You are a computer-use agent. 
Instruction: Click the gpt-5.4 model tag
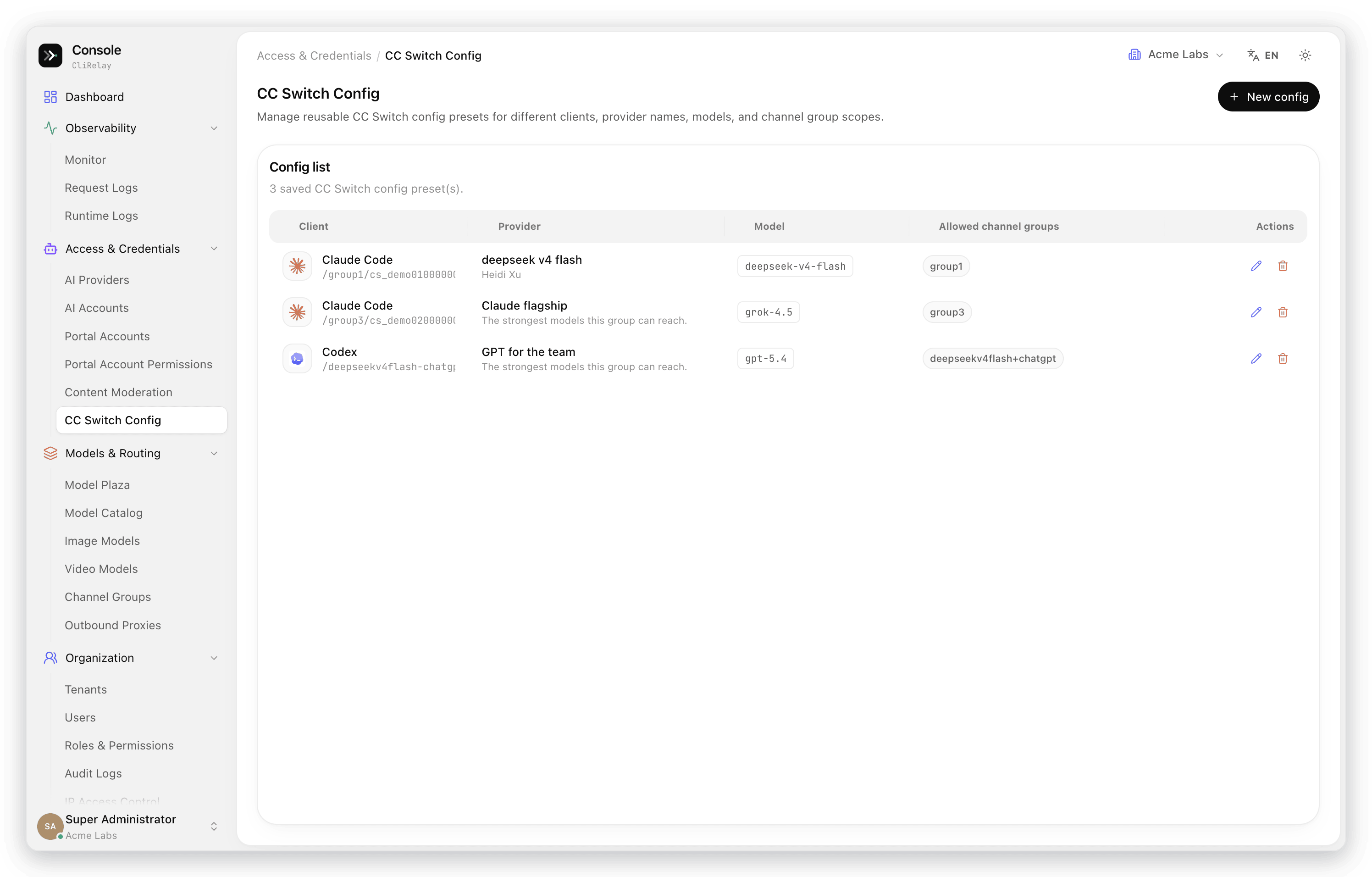(765, 358)
